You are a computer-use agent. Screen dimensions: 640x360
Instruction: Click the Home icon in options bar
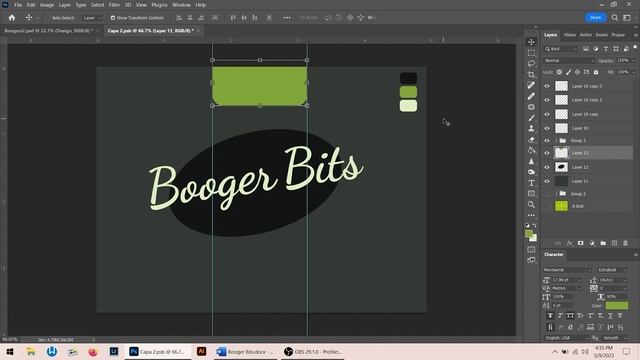12,18
